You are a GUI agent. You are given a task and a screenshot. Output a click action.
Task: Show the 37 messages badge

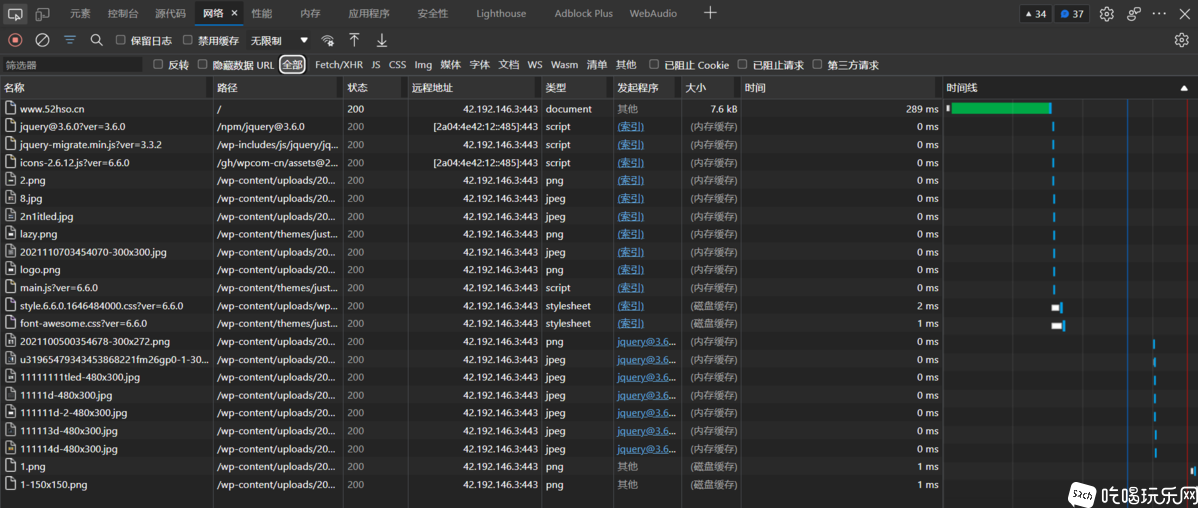(x=1071, y=14)
